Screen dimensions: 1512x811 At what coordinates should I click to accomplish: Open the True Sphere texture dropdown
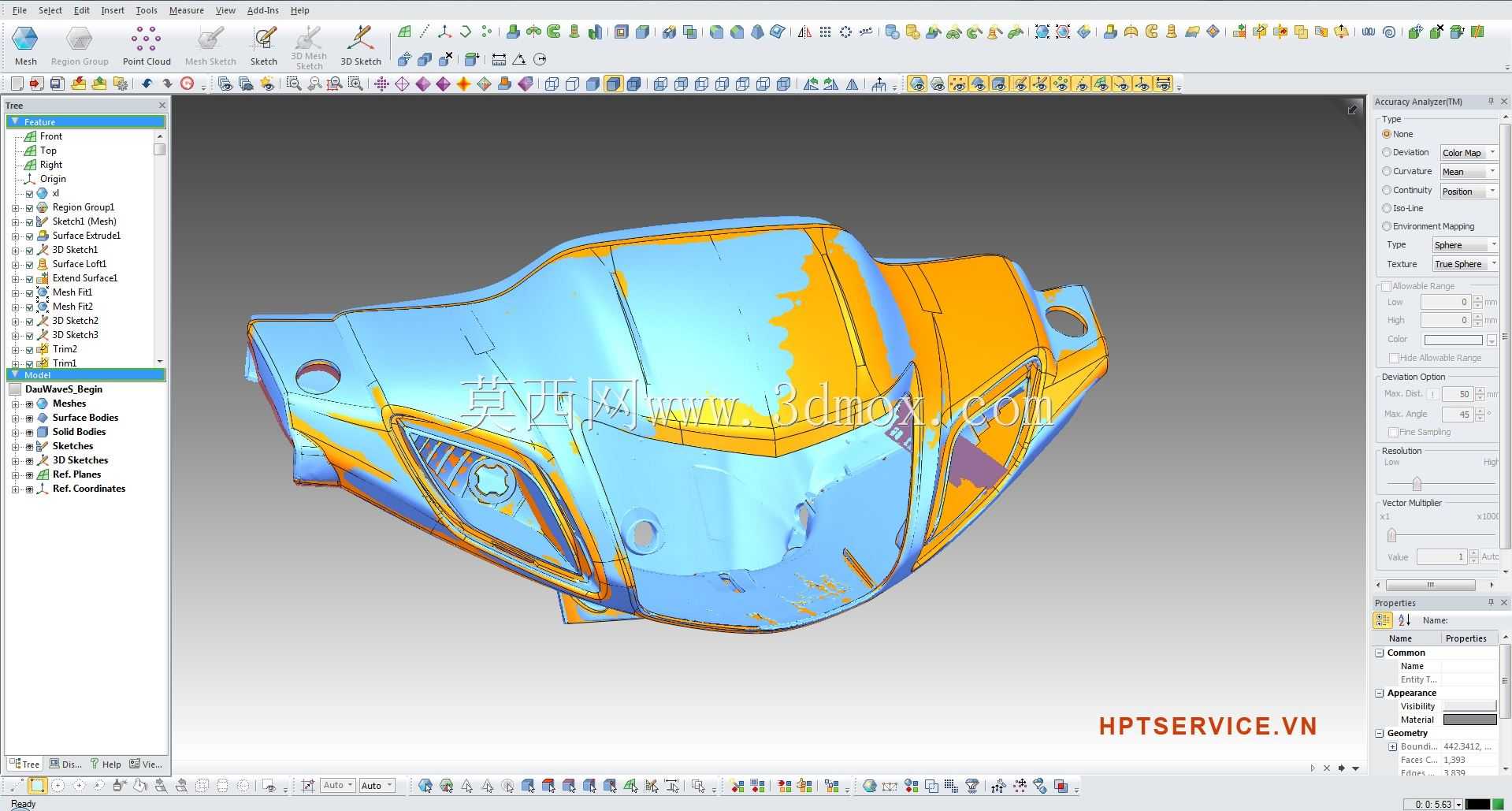[x=1465, y=264]
